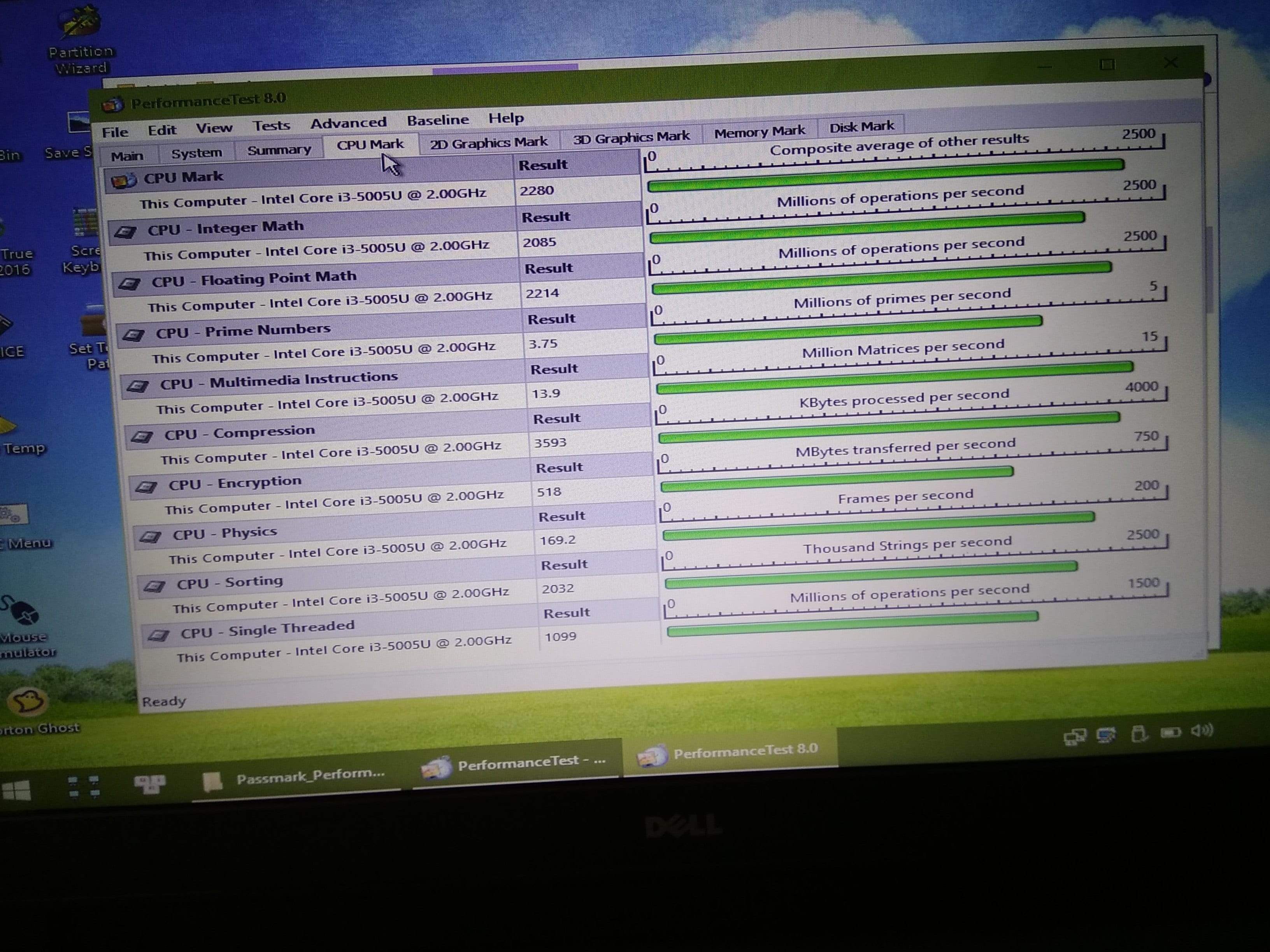The width and height of the screenshot is (1270, 952).
Task: Click the Physics result 169.2
Action: click(x=557, y=540)
